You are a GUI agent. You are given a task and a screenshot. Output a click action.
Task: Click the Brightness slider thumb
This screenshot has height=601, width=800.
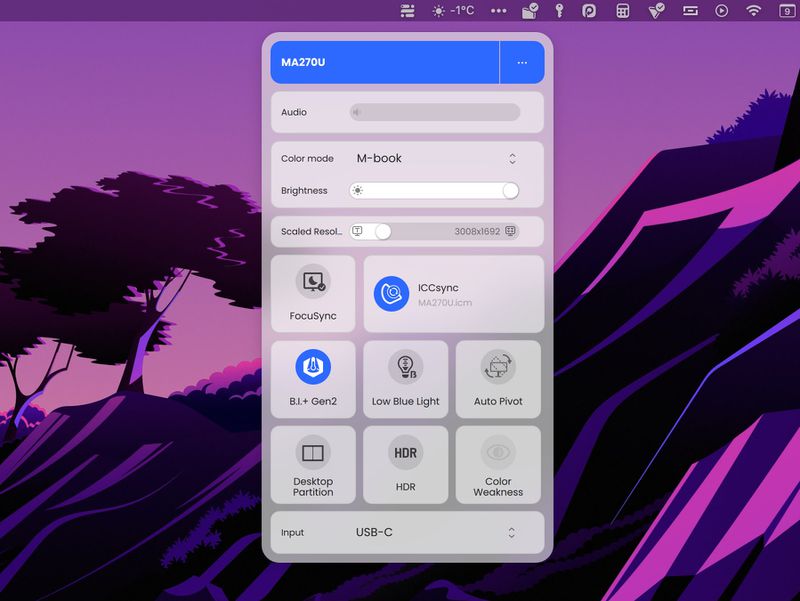coord(510,191)
